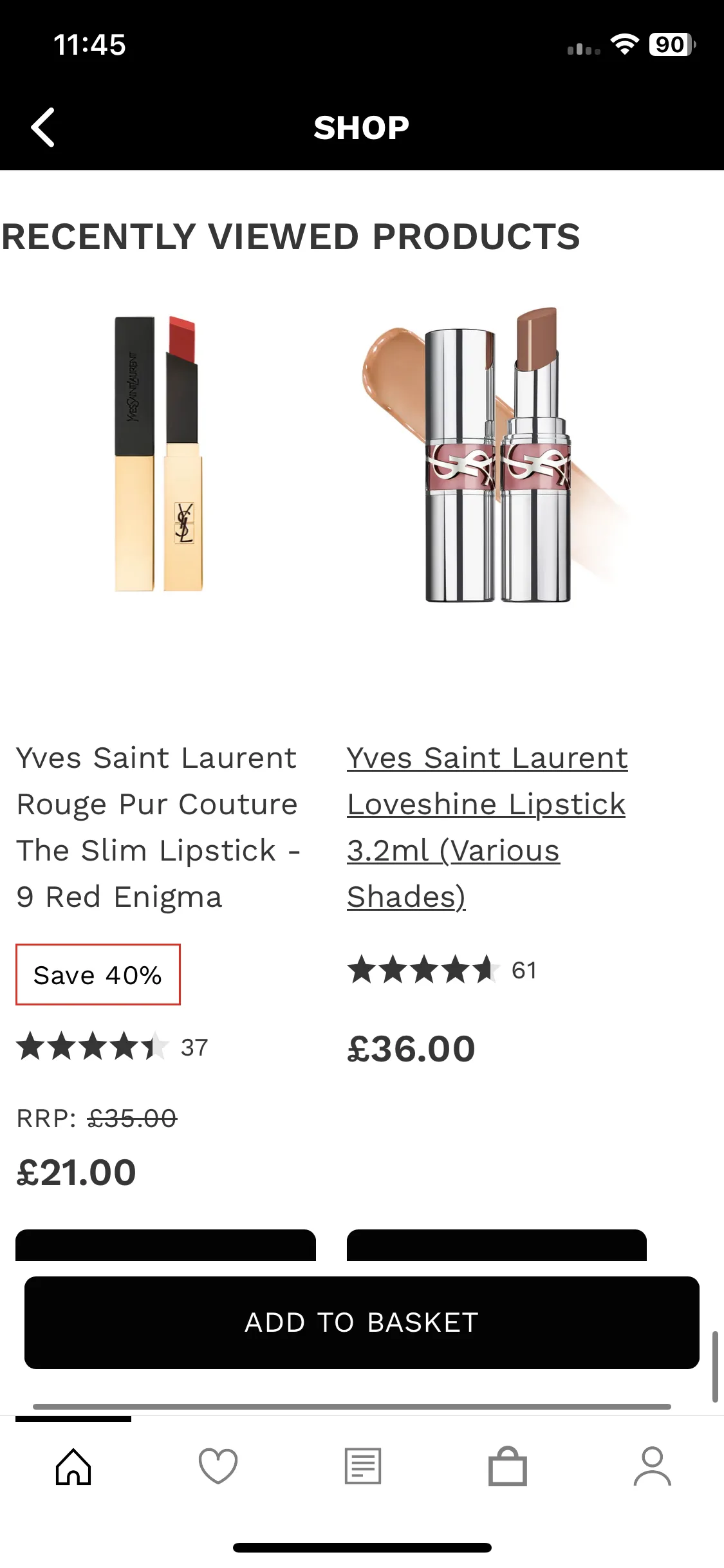Tap the back arrow in the header
Screen dimensions: 724x1568
[43, 127]
